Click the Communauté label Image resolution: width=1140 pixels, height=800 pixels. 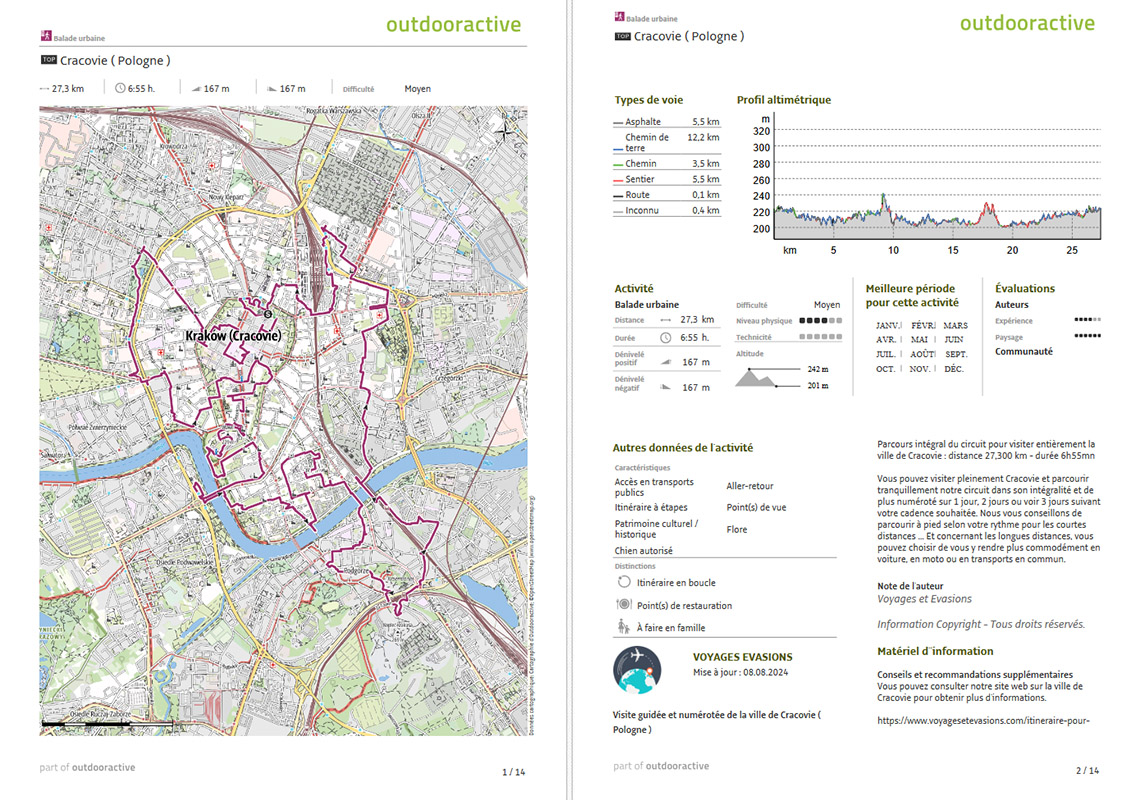(x=1024, y=351)
